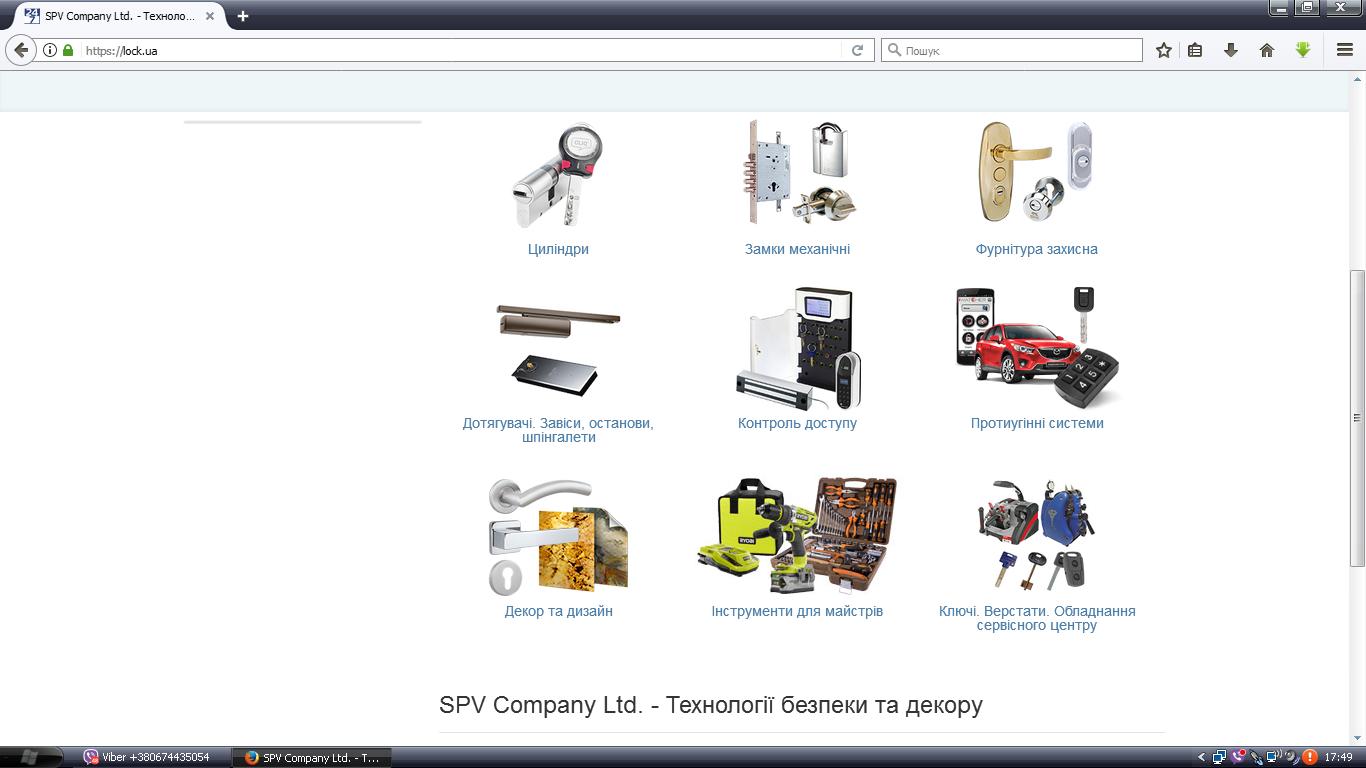1366x768 pixels.
Task: Click the vertical page scrollbar thumb
Action: 1357,418
